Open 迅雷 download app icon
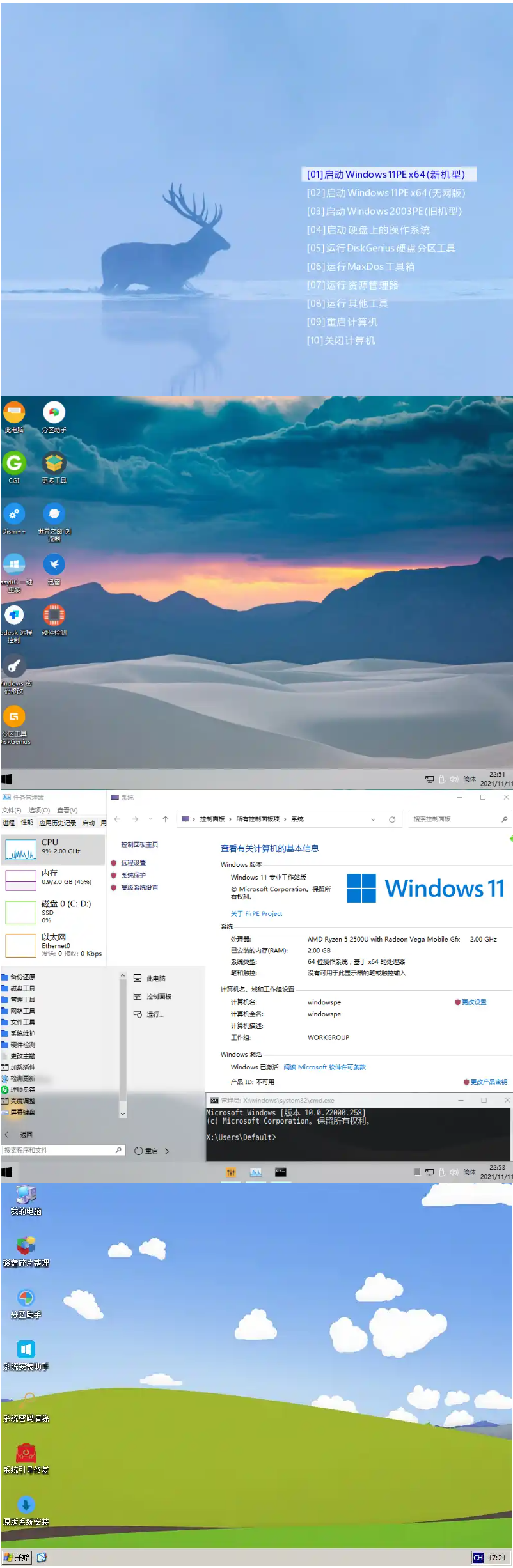513x1568 pixels. [x=54, y=565]
